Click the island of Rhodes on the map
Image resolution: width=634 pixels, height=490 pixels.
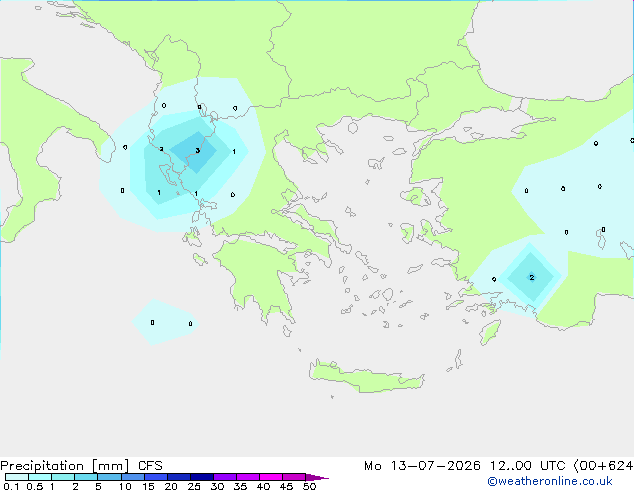click(x=490, y=332)
